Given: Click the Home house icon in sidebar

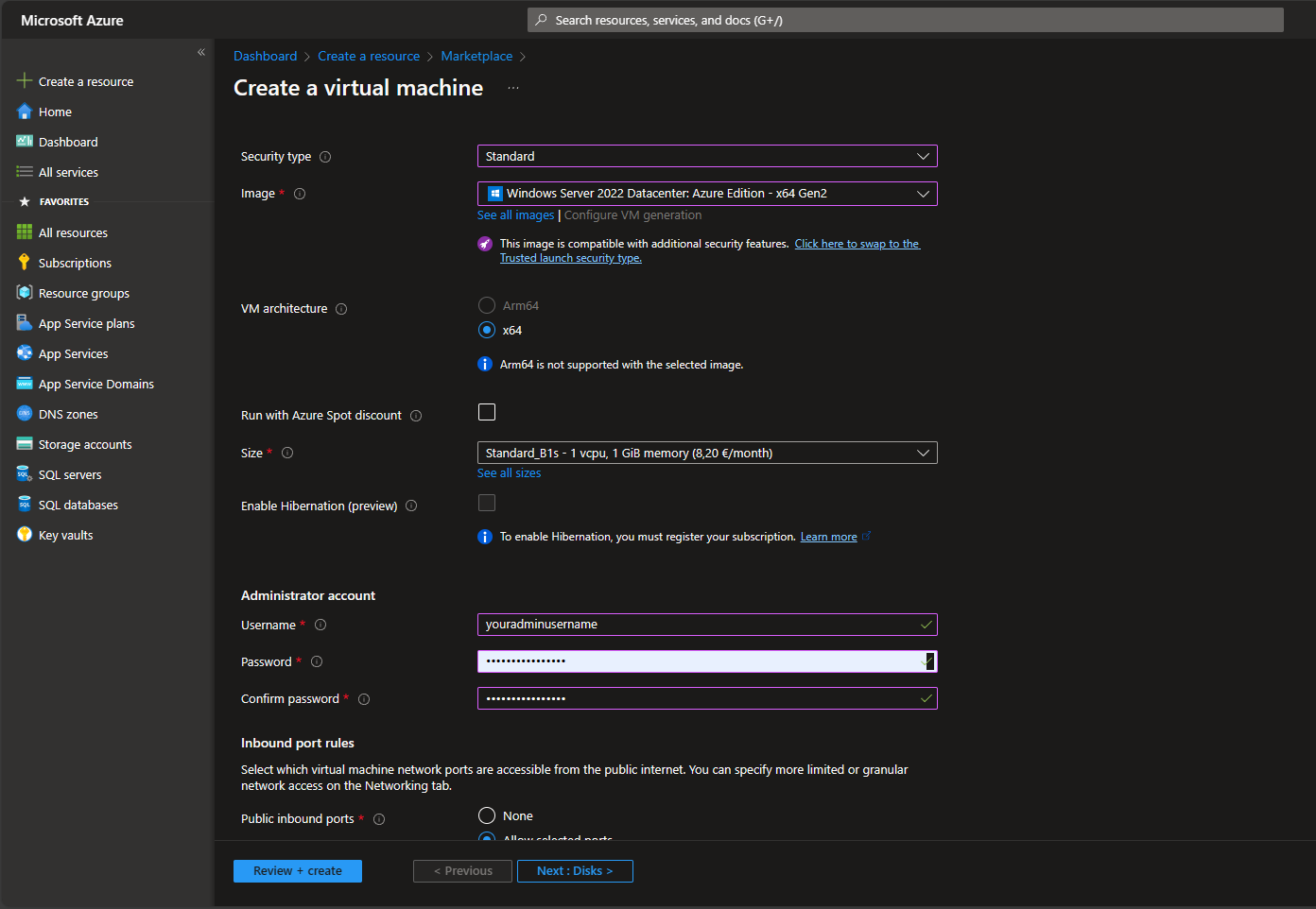Looking at the screenshot, I should tap(25, 111).
